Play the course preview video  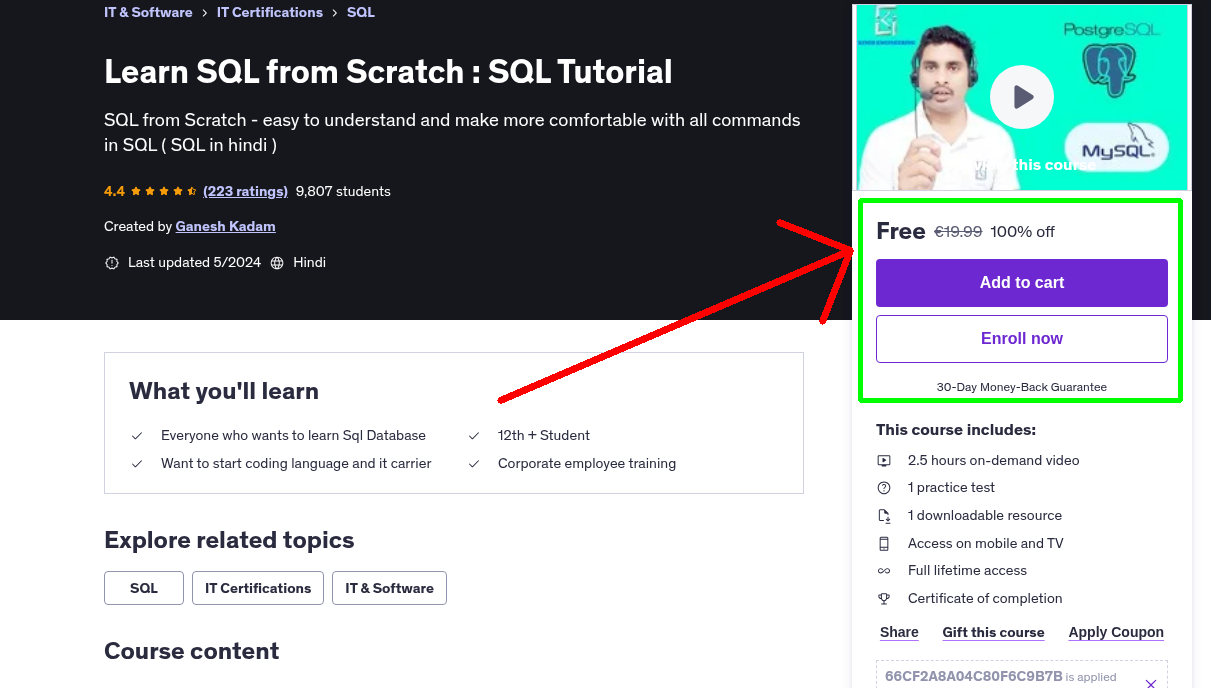click(1021, 97)
